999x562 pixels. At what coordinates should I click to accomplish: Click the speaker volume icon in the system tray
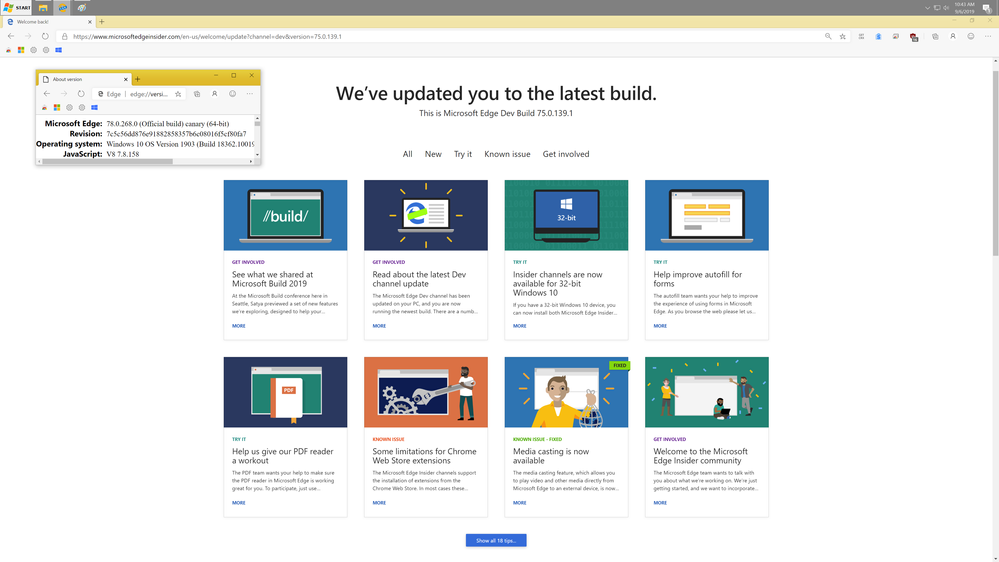point(946,8)
